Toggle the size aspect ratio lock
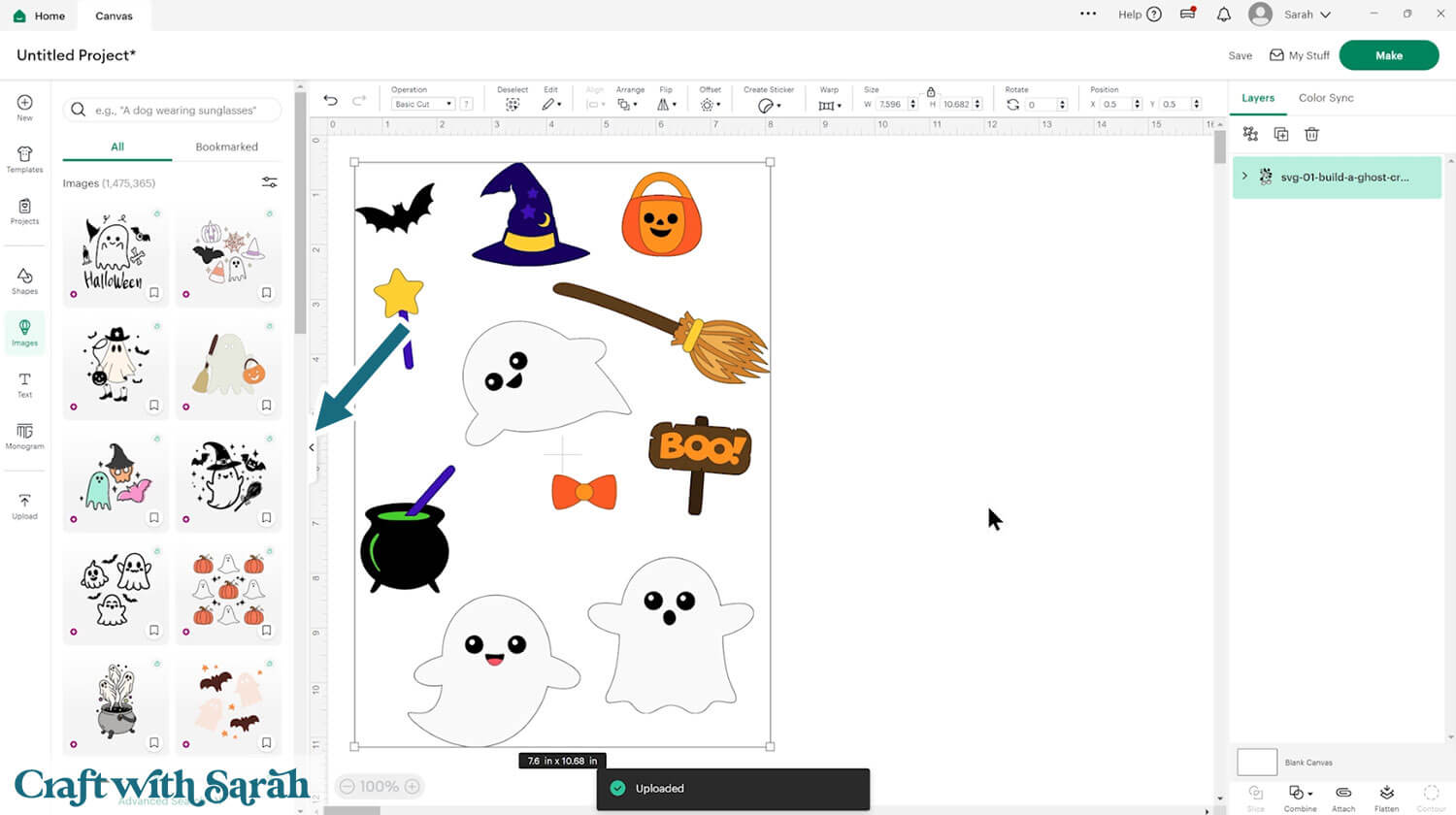 pyautogui.click(x=930, y=91)
